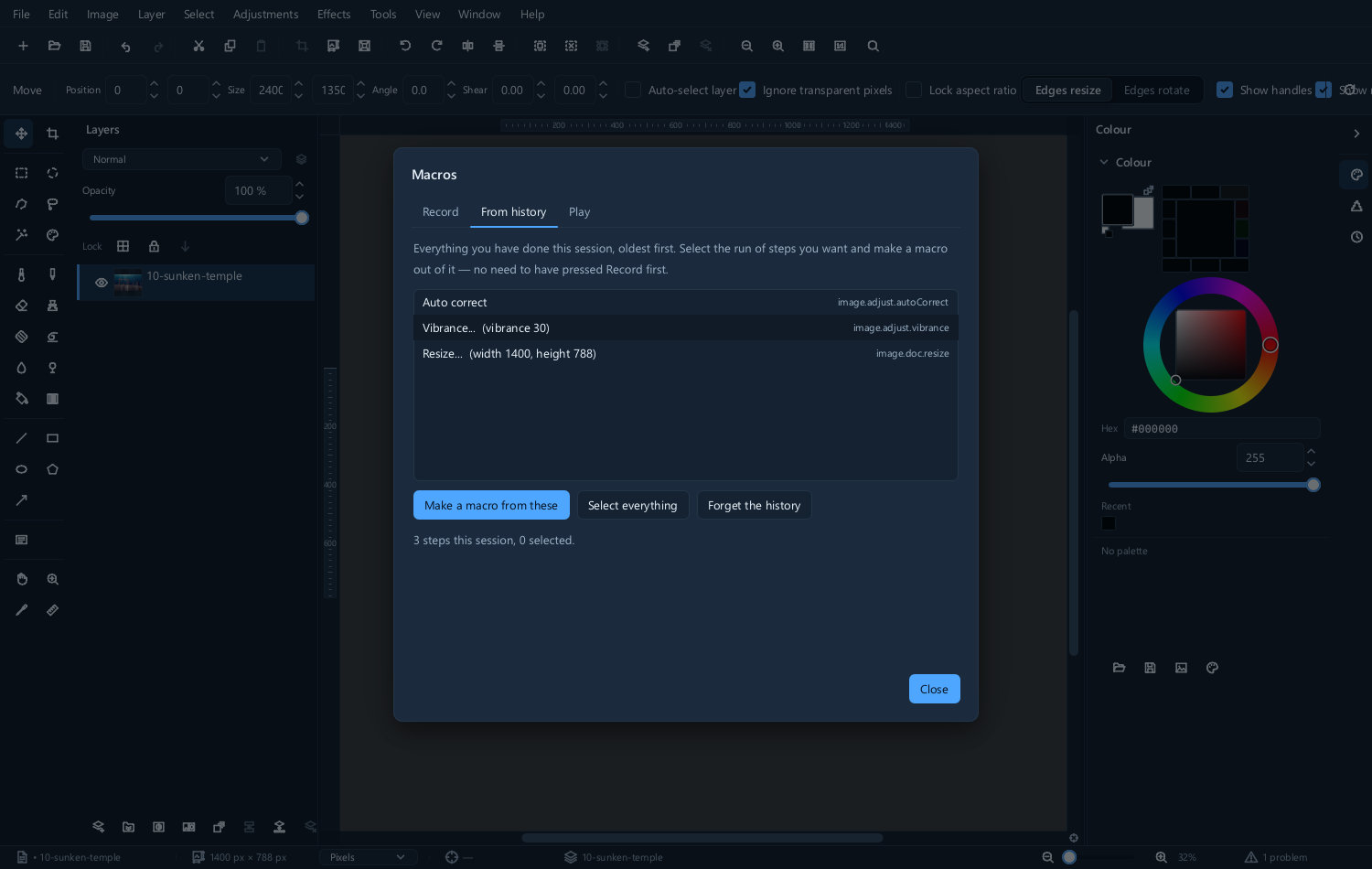Click the zoom out magnifier in toolbar
The height and width of the screenshot is (869, 1372).
coord(746,46)
